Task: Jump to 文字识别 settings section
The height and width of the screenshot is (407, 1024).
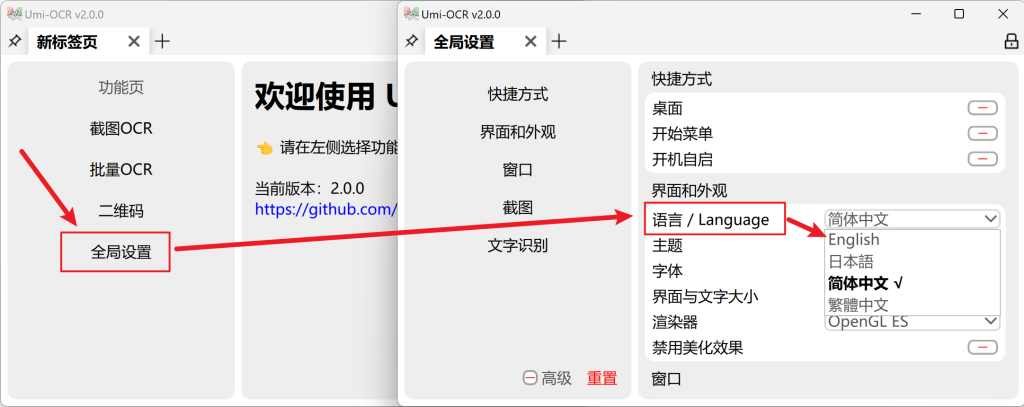Action: (x=517, y=245)
